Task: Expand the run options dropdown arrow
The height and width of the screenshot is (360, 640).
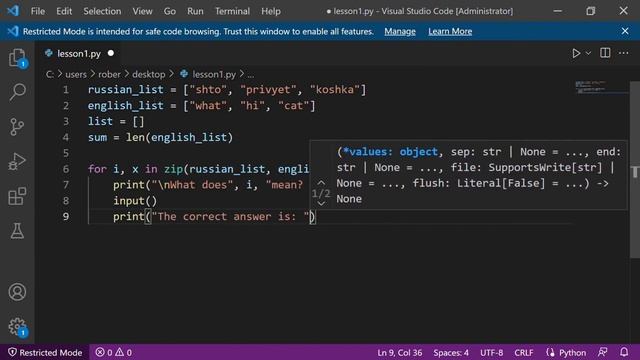Action: point(588,53)
